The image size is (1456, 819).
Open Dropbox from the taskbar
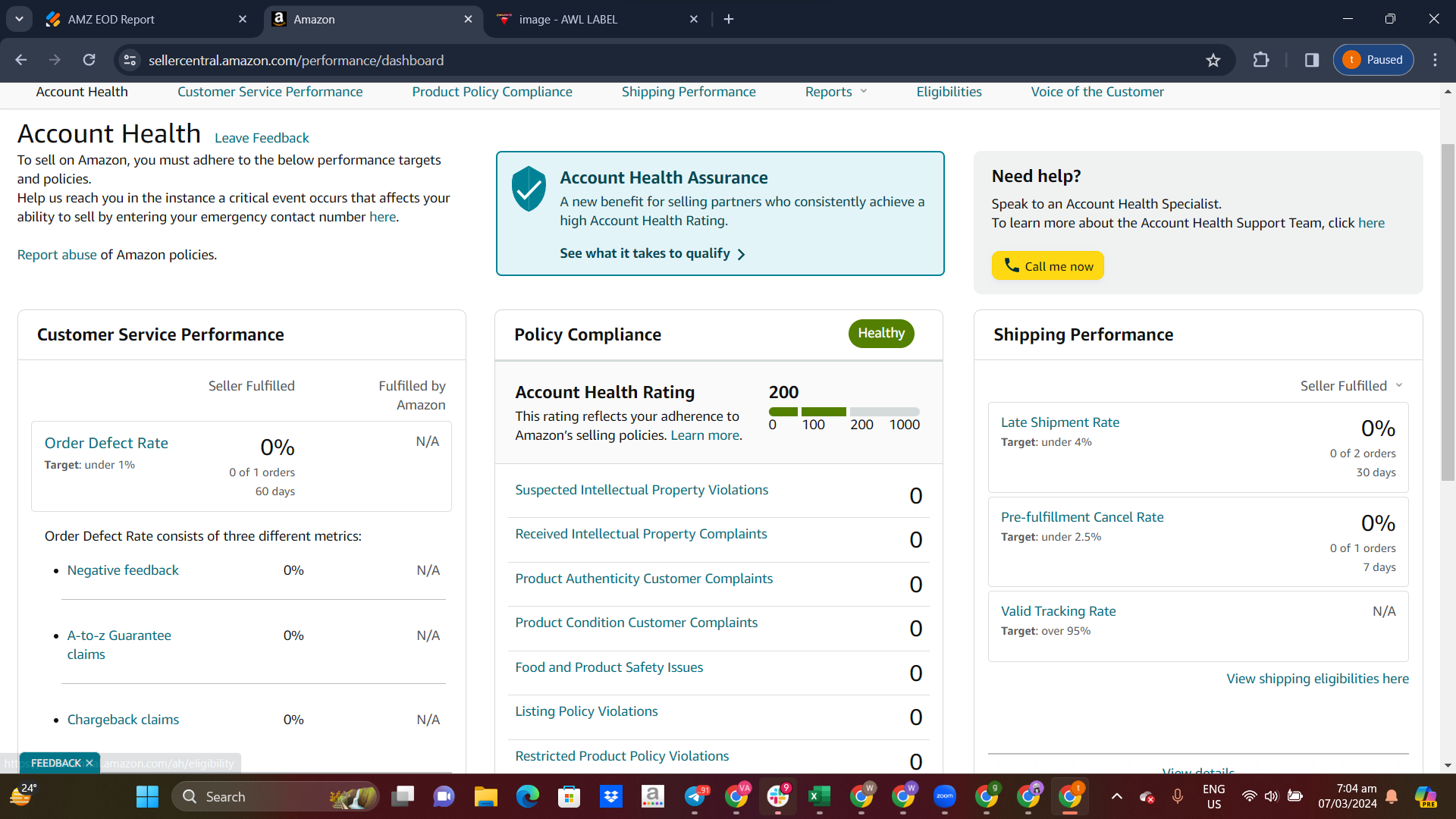point(610,796)
